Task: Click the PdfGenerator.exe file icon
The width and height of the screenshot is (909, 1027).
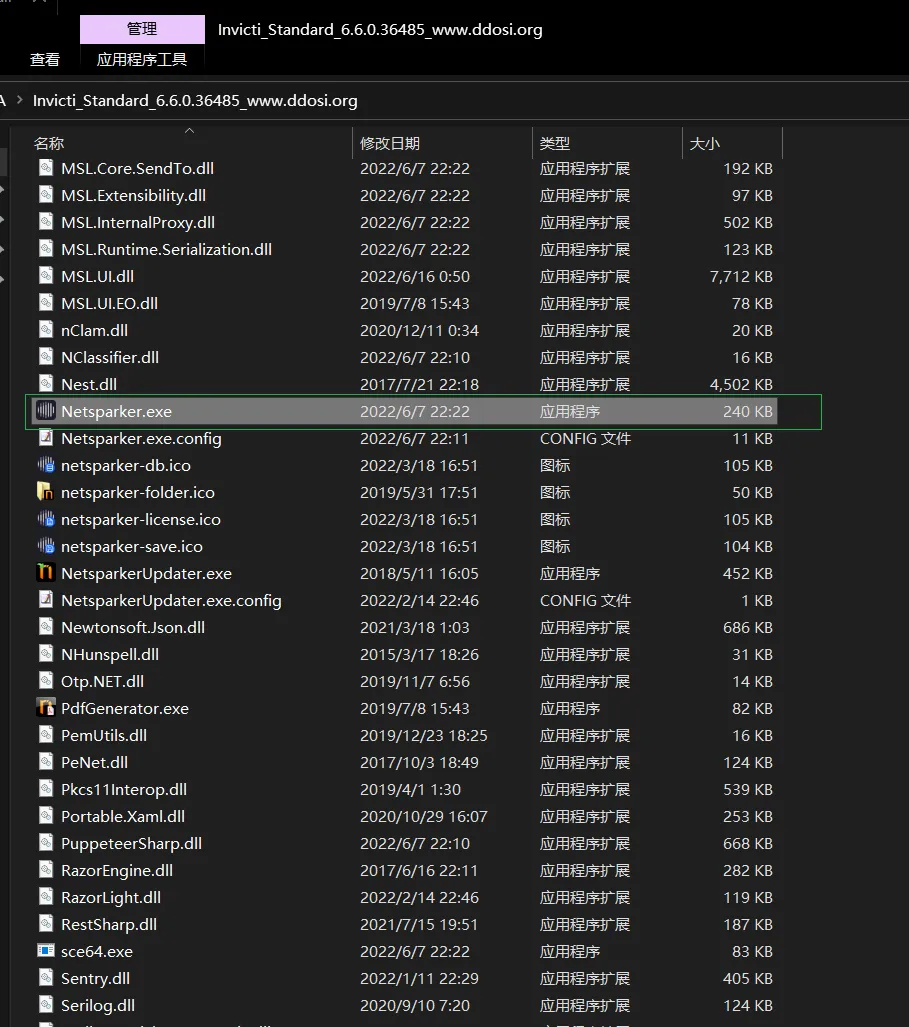Action: (x=46, y=707)
